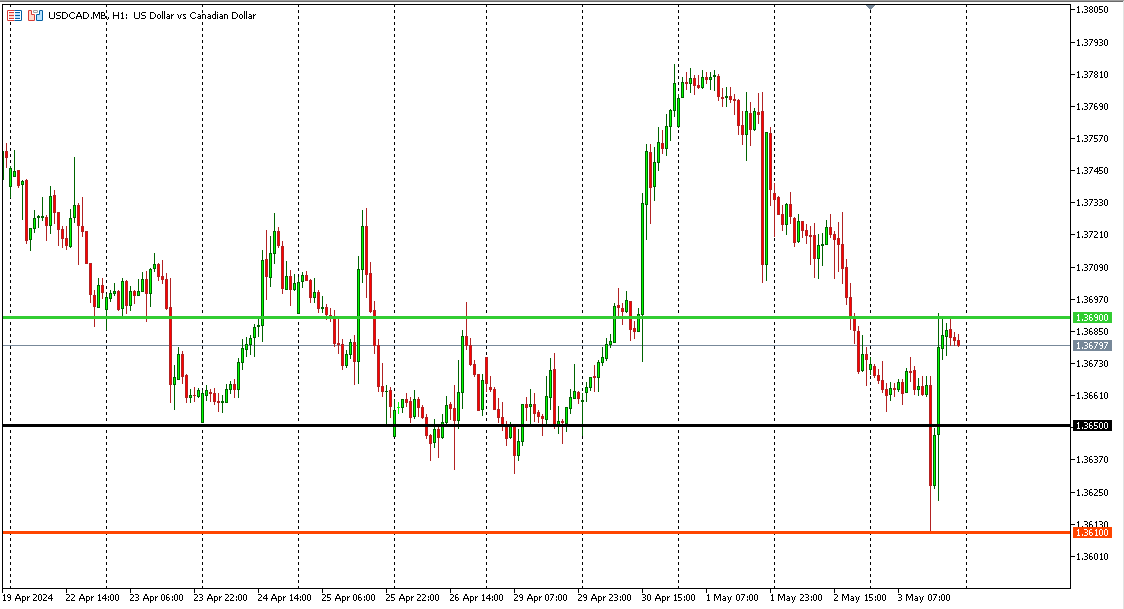Click the 1.36730 price scale value
This screenshot has width=1124, height=609.
(x=1092, y=363)
